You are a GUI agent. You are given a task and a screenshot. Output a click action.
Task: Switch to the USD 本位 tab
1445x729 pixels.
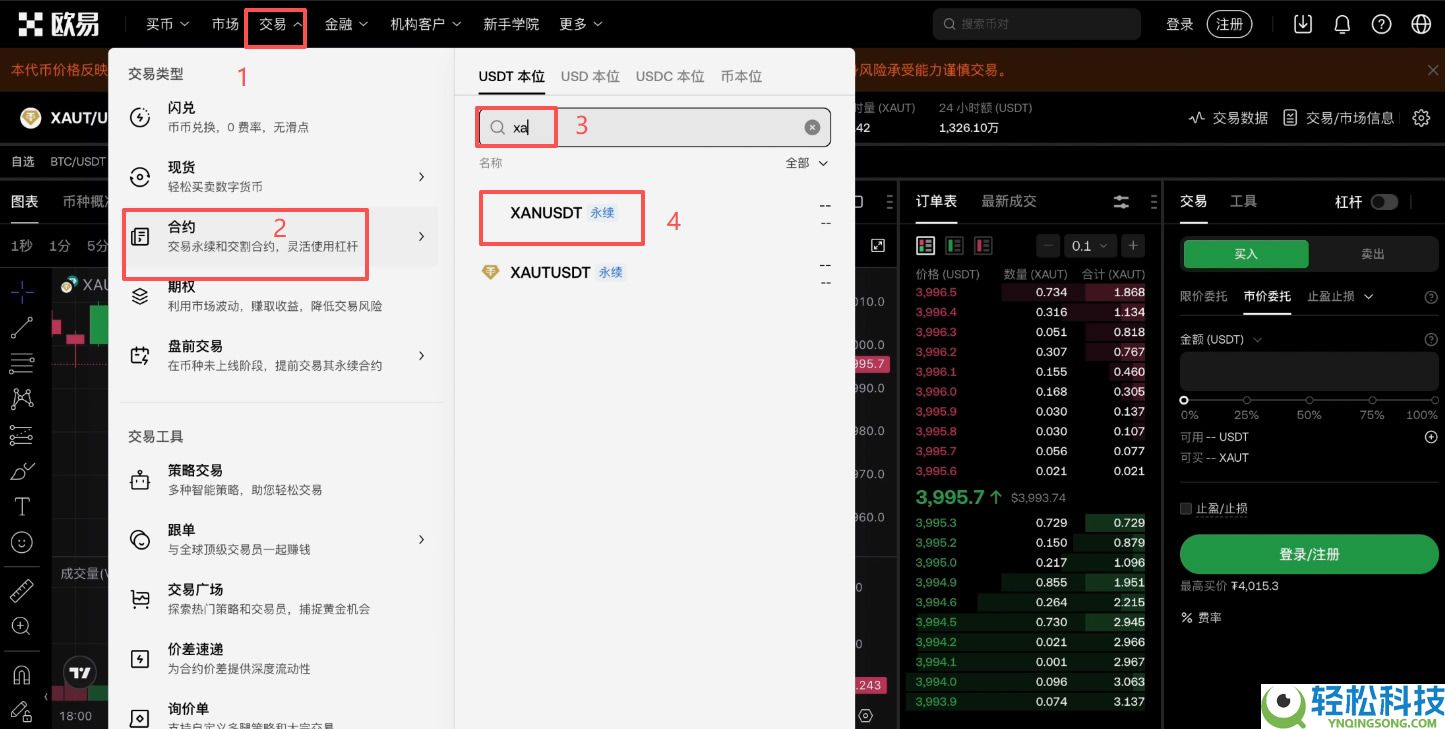[x=590, y=75]
